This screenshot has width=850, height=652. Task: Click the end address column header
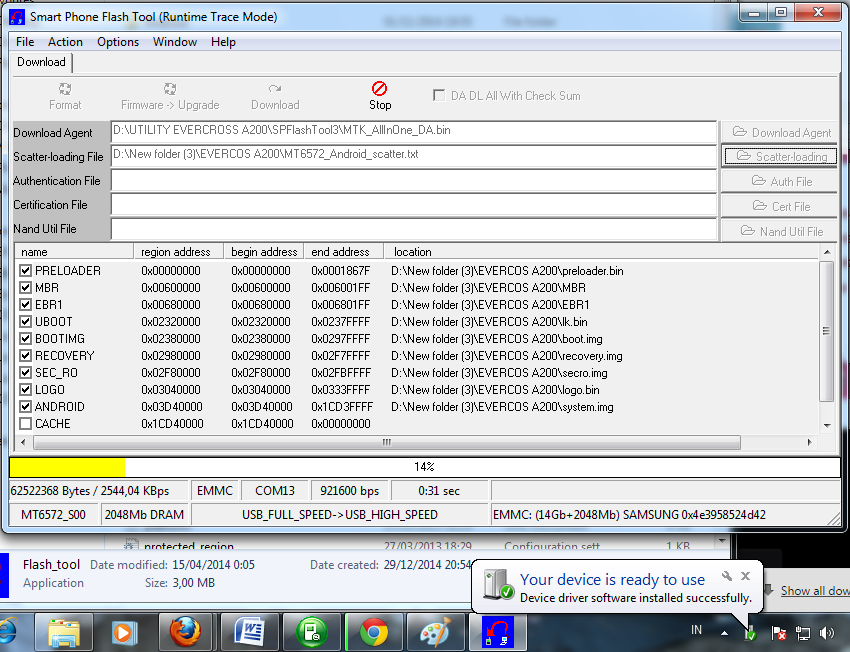click(x=344, y=252)
